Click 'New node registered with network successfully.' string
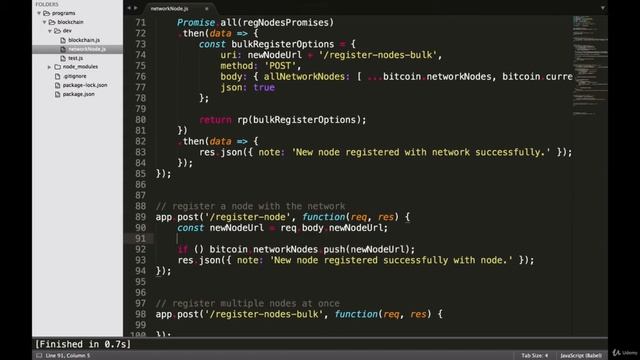The height and width of the screenshot is (360, 640). click(421, 152)
